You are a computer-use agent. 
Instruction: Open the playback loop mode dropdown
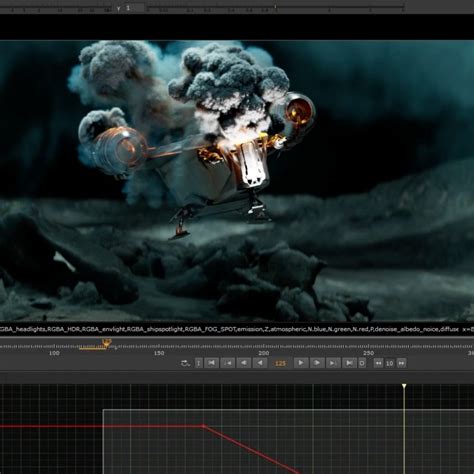click(x=185, y=363)
